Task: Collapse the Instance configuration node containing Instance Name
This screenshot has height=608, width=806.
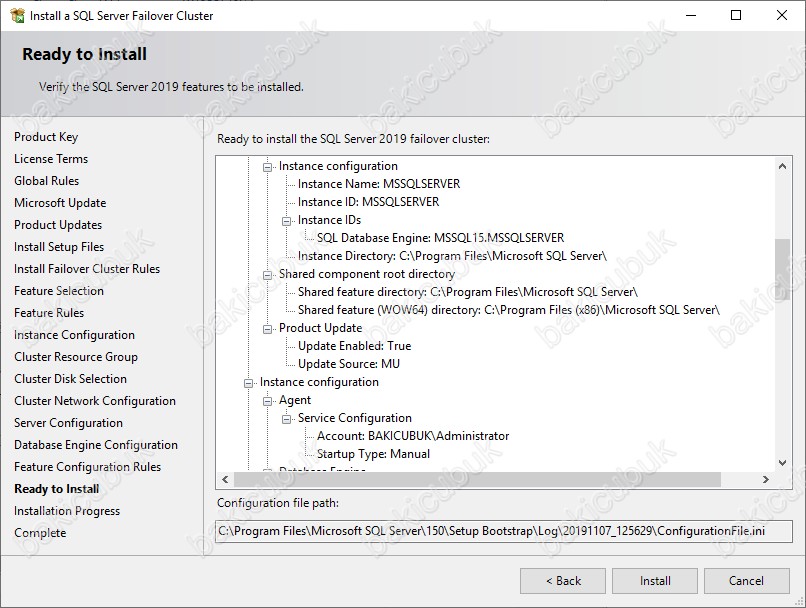Action: point(267,167)
